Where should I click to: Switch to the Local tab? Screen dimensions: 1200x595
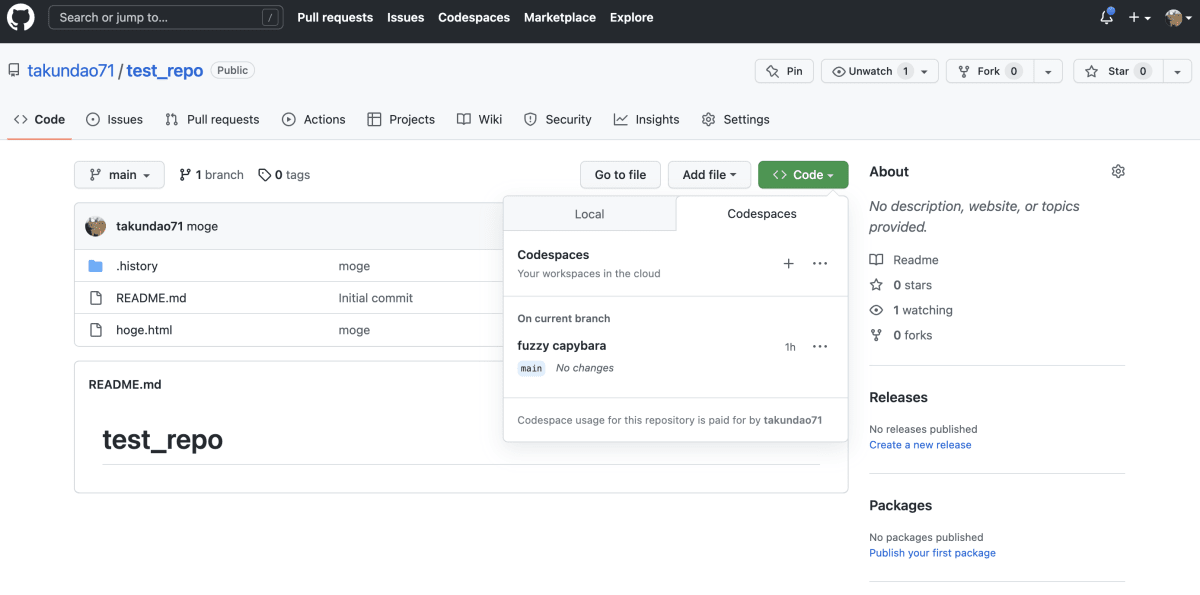tap(590, 214)
